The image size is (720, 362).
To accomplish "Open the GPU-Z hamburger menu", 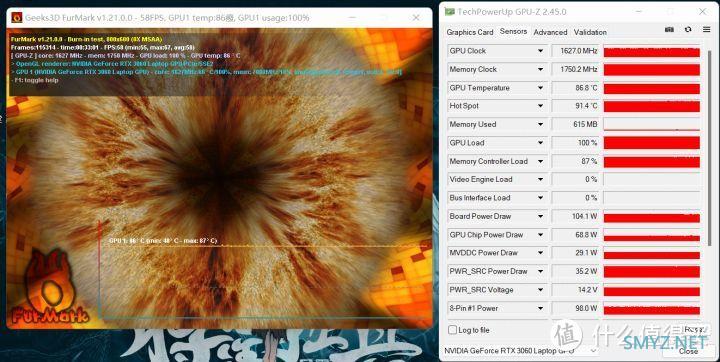I will point(706,29).
